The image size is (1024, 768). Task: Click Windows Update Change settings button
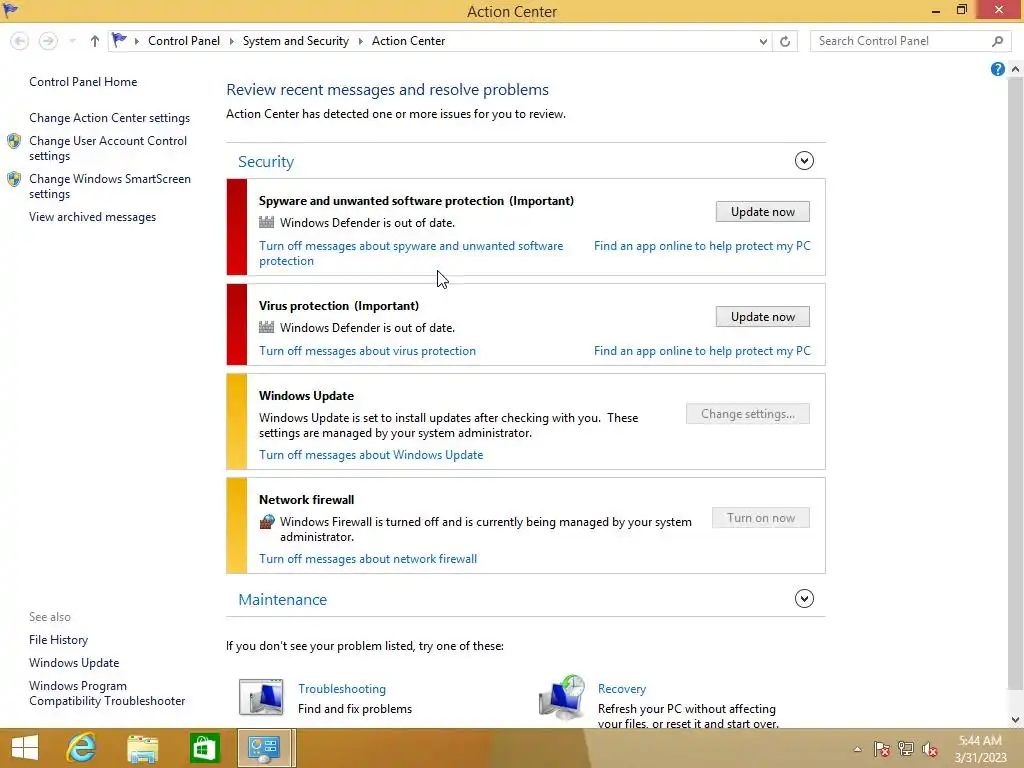(748, 413)
